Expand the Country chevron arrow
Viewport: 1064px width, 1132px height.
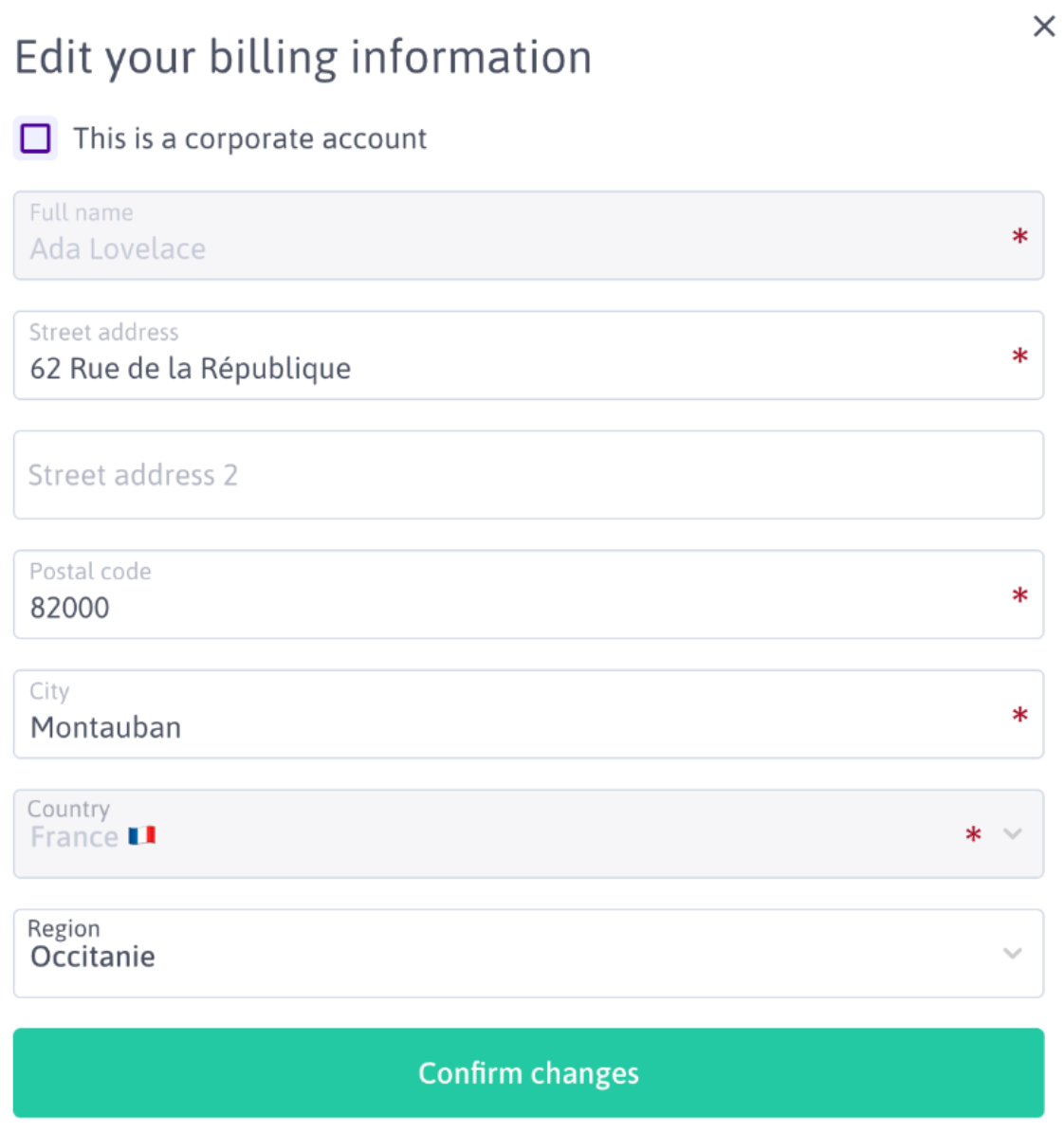(1013, 834)
